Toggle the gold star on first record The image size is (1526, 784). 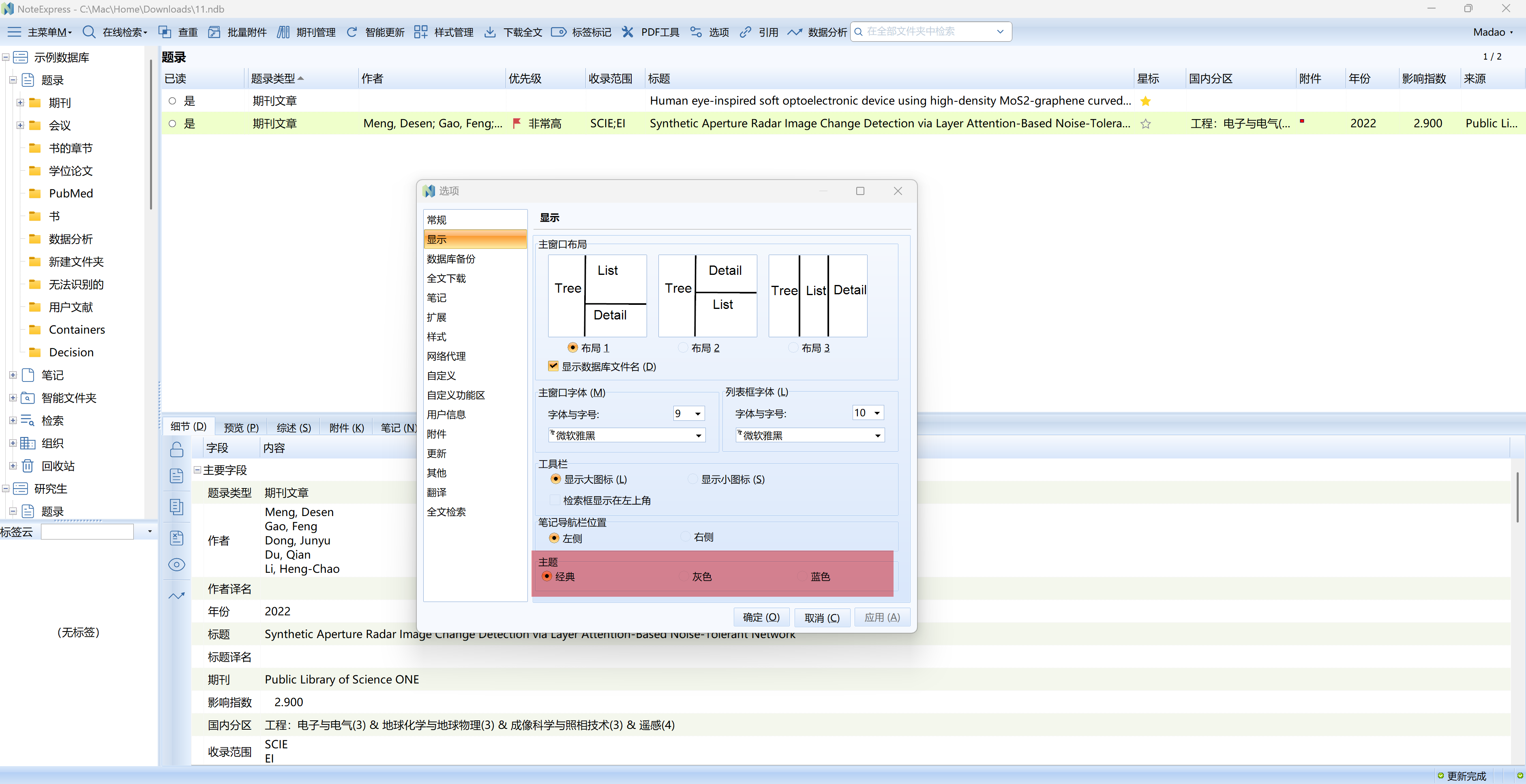(x=1146, y=101)
